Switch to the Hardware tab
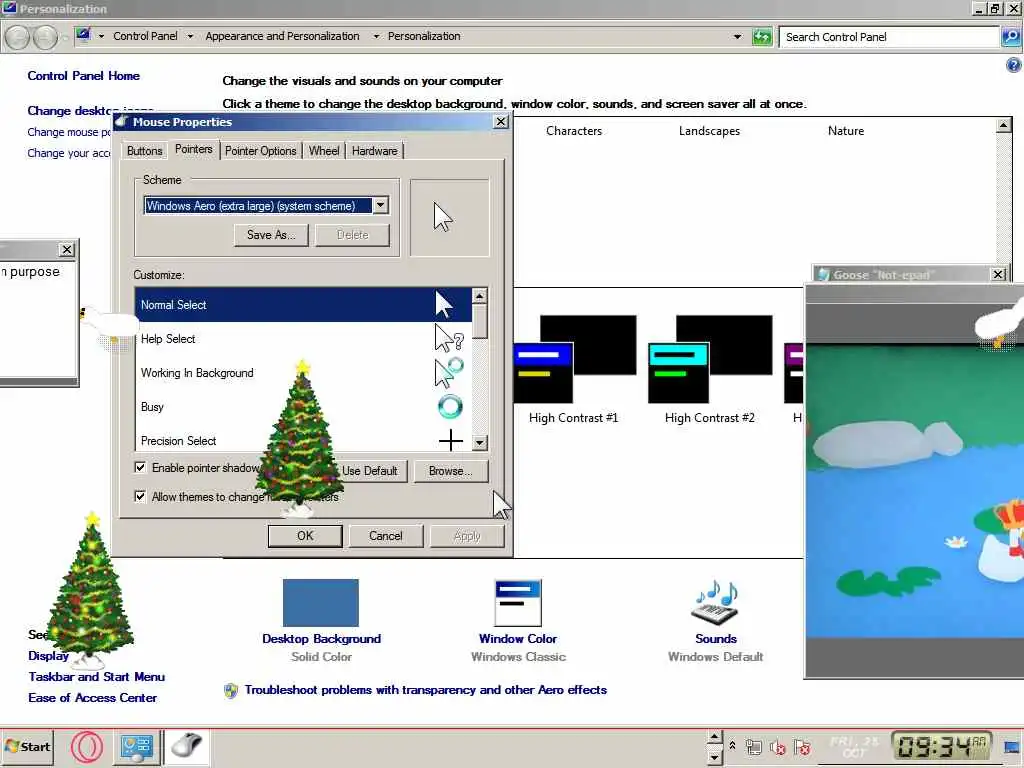Viewport: 1024px width, 768px height. point(374,151)
